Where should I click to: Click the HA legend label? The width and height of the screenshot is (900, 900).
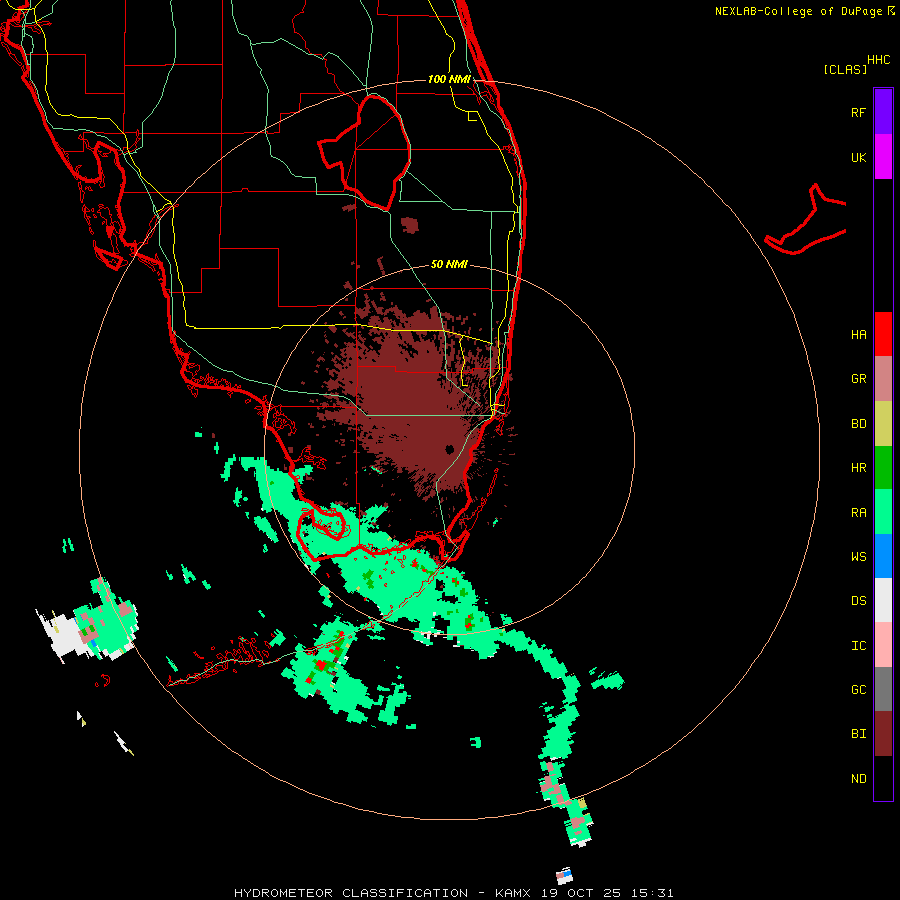coord(858,335)
